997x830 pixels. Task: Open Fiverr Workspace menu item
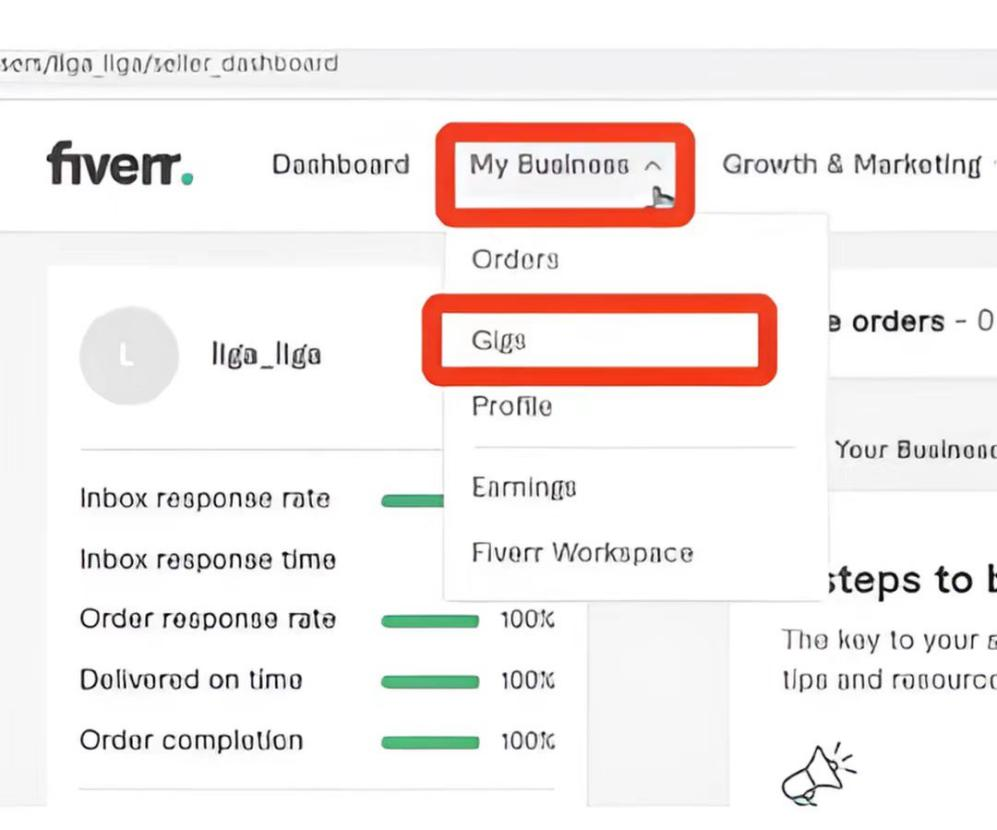[x=582, y=553]
